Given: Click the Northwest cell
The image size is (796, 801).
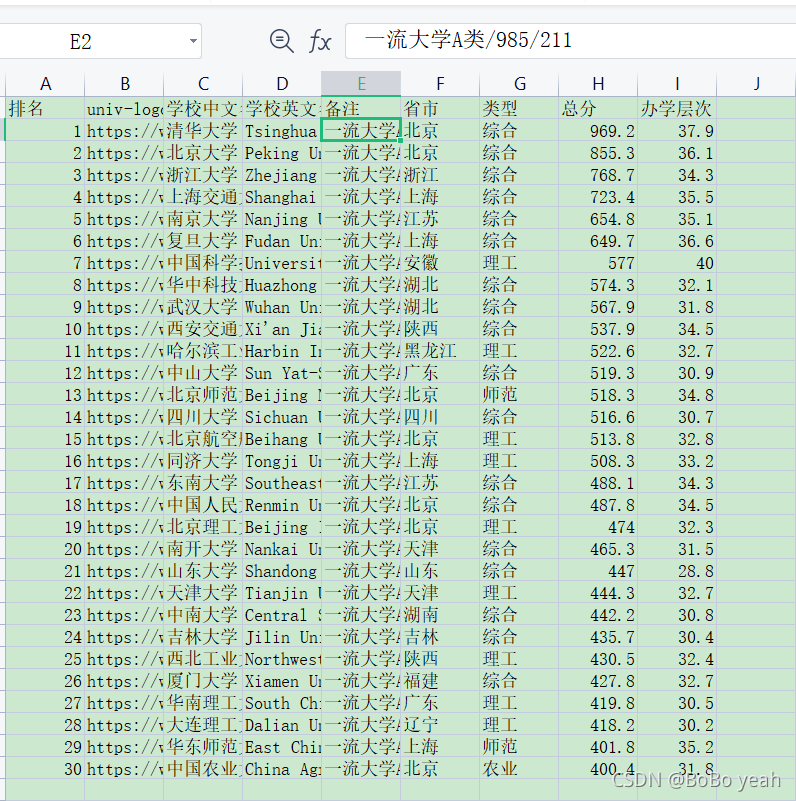Looking at the screenshot, I should click(x=282, y=659).
